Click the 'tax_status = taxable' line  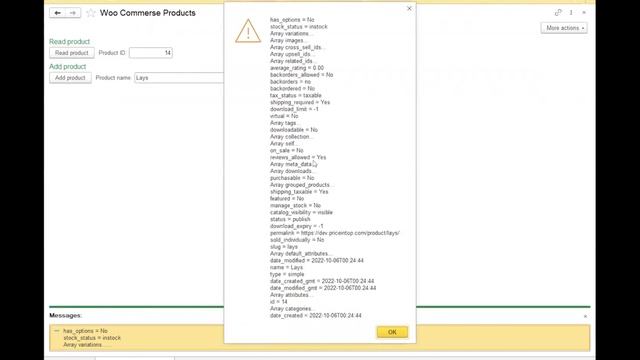296,95
